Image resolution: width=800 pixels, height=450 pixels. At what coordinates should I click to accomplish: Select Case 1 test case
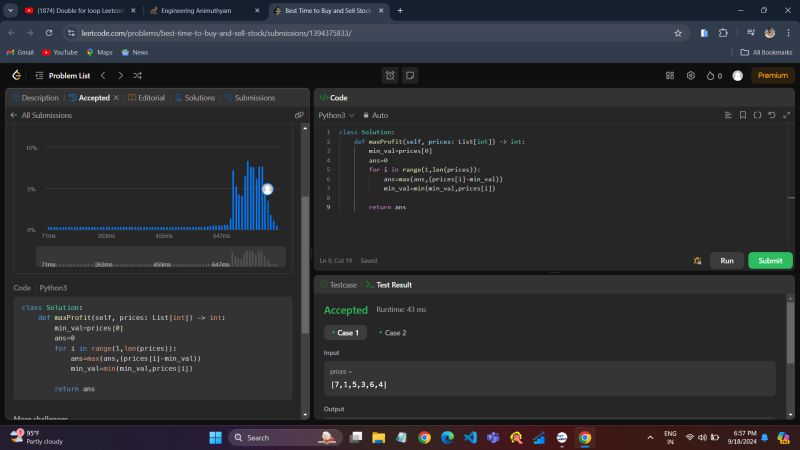click(x=346, y=332)
